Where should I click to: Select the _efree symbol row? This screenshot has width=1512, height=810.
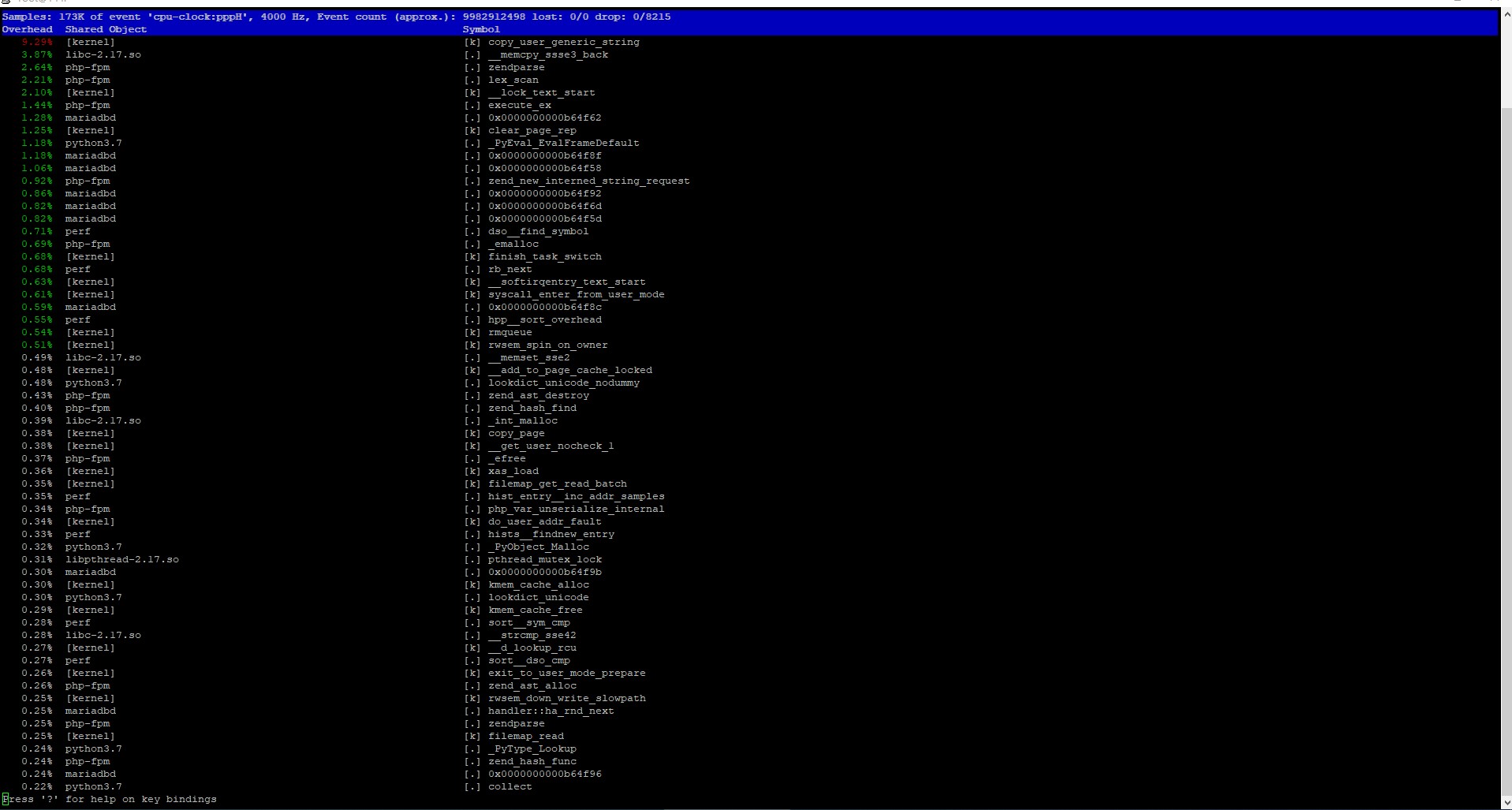tap(507, 458)
